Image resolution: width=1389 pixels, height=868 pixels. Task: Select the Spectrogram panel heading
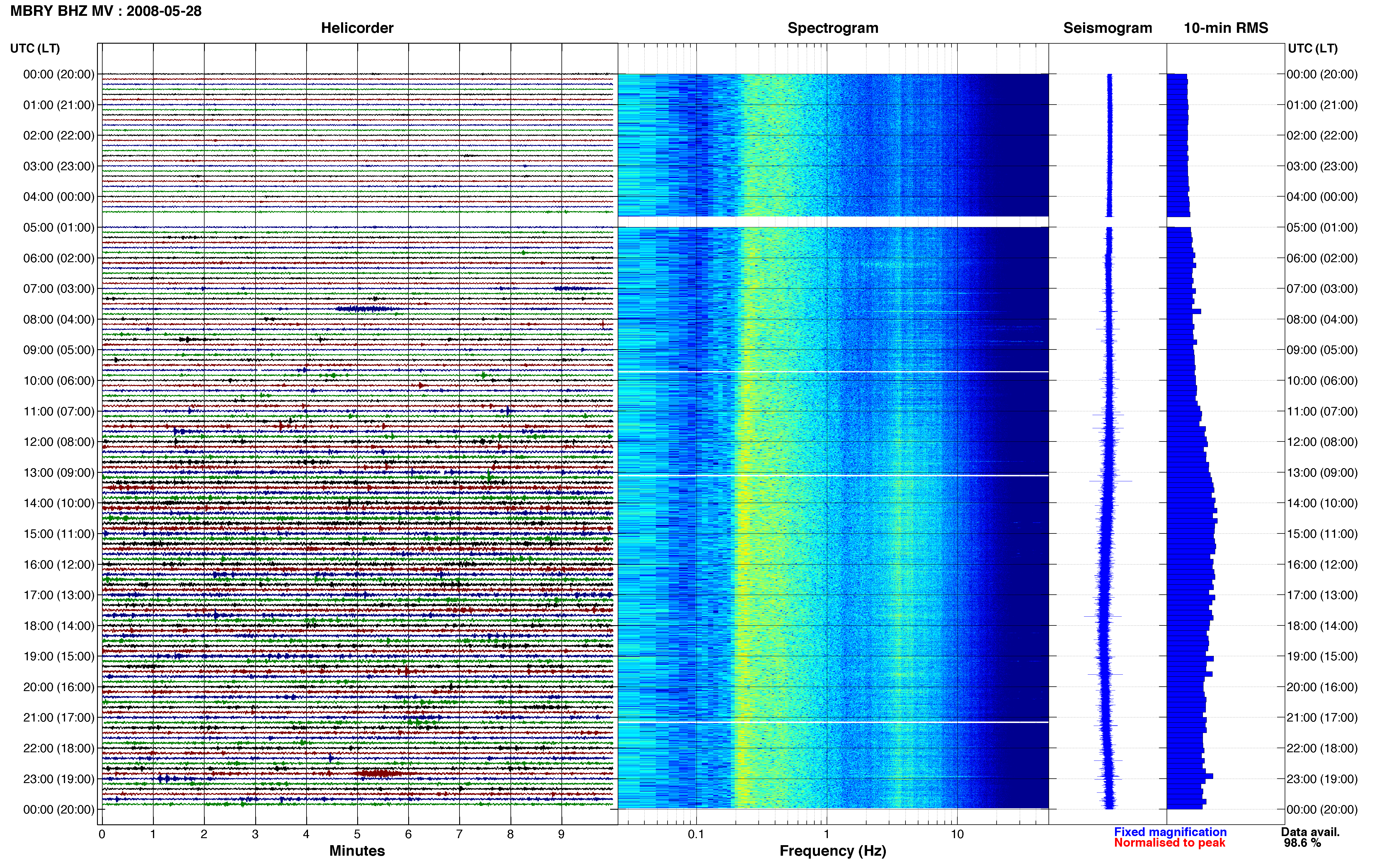point(833,28)
